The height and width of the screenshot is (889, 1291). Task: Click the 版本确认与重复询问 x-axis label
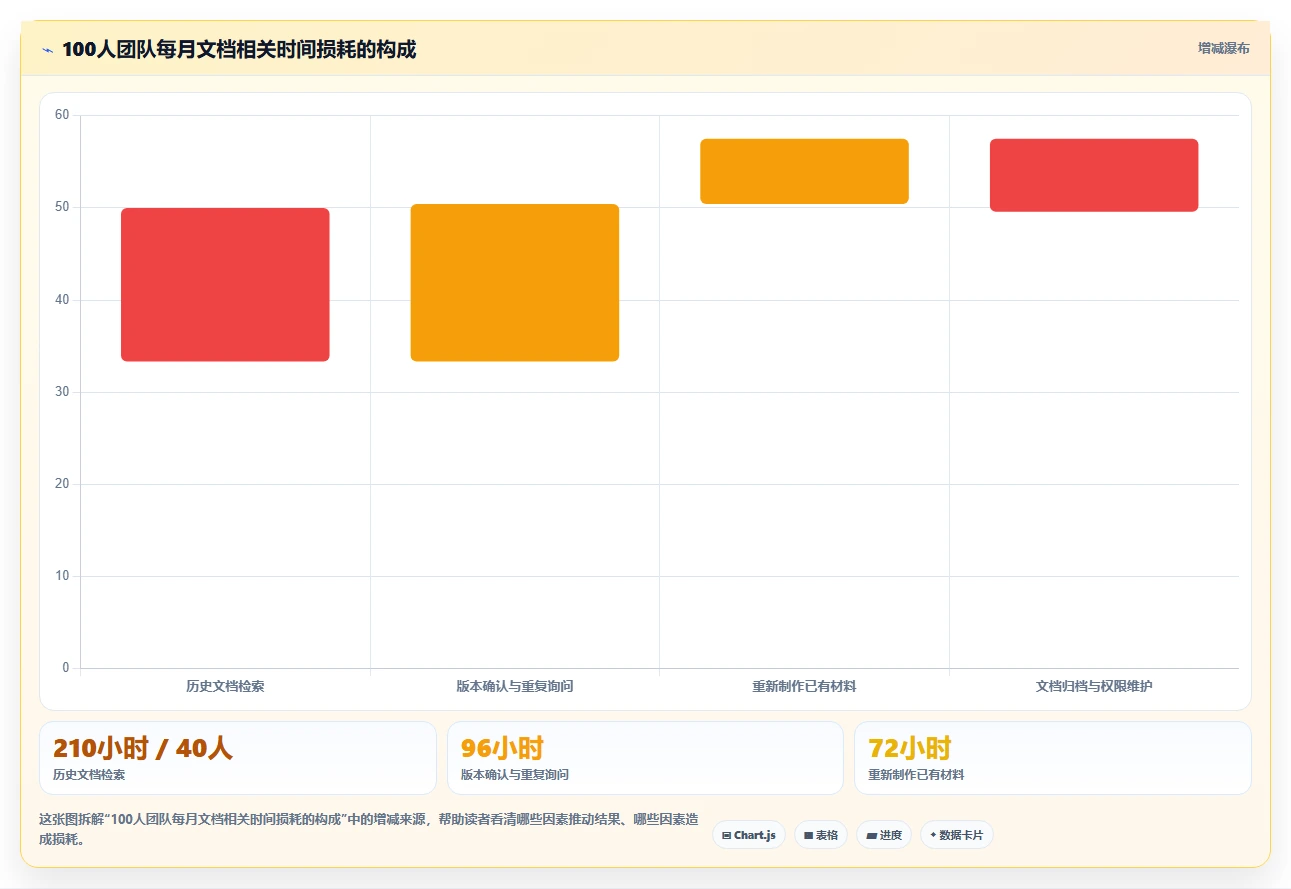click(515, 687)
